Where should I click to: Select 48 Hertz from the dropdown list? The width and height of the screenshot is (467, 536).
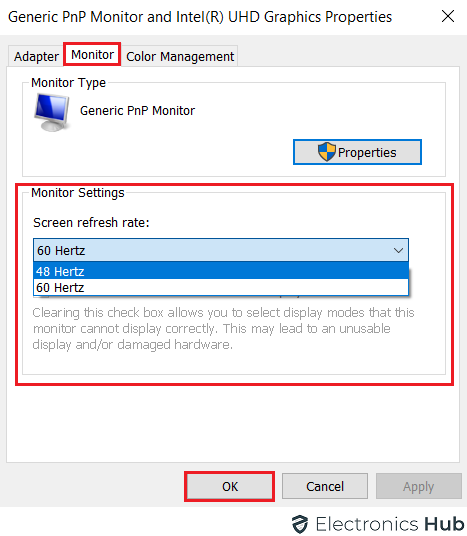point(221,271)
